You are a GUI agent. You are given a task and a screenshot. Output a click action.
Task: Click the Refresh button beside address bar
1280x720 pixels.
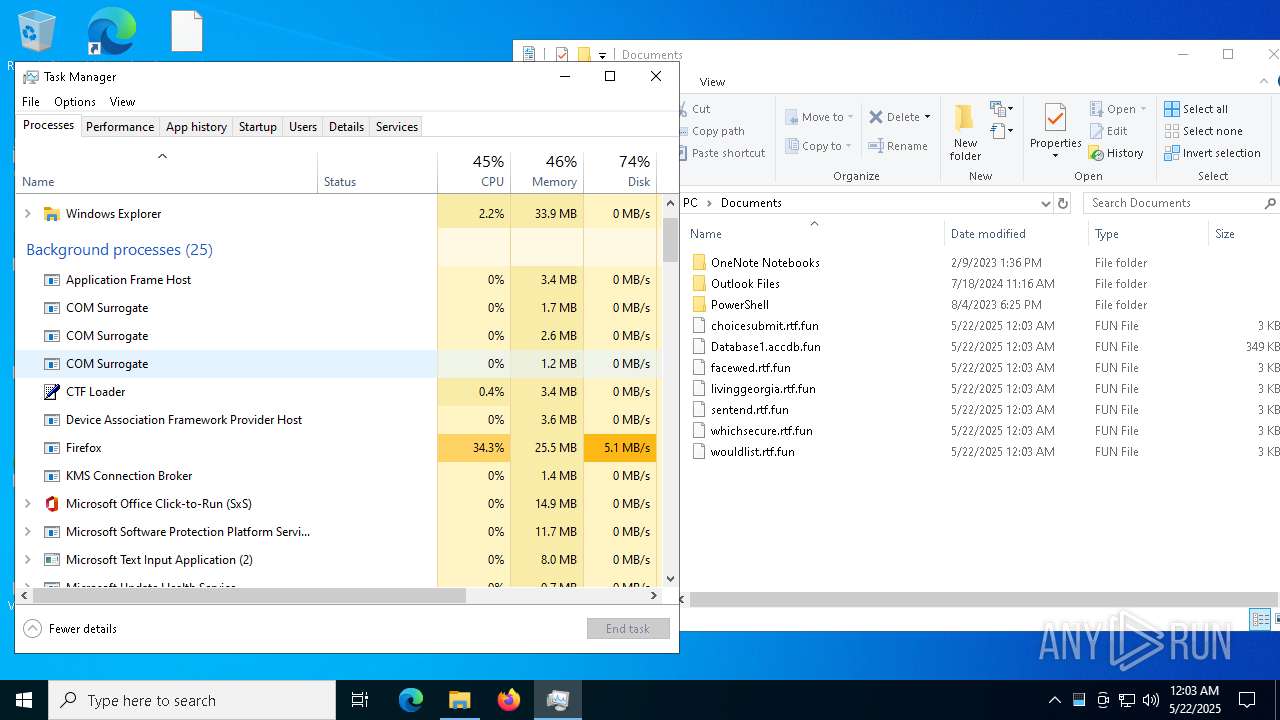tap(1063, 203)
